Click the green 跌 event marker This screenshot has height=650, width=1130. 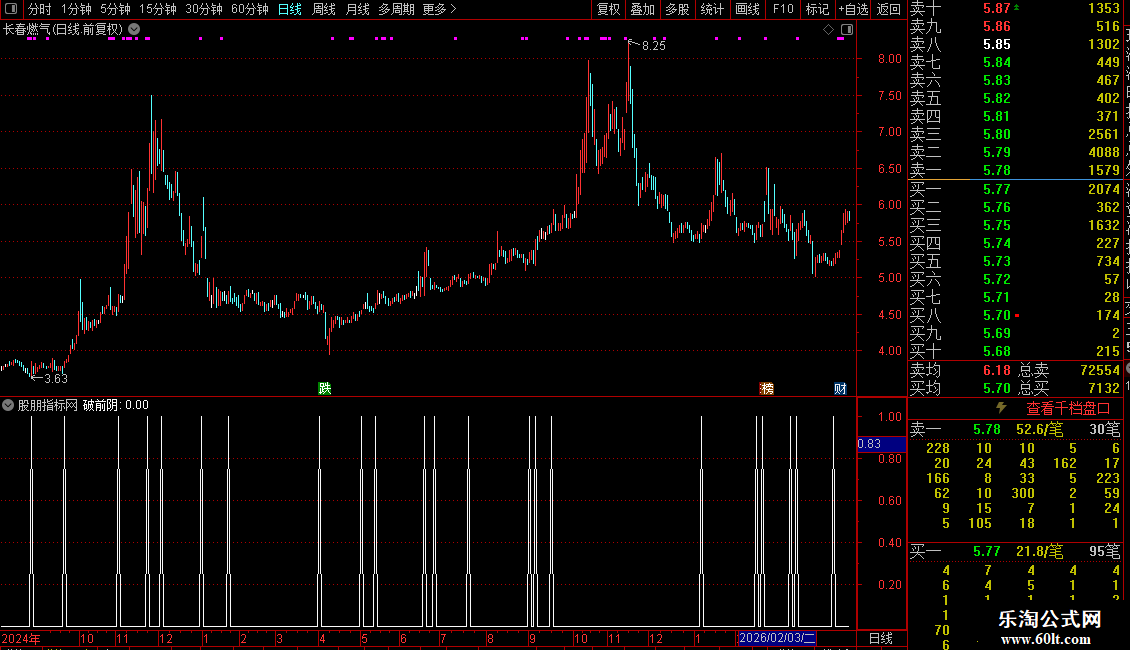324,388
